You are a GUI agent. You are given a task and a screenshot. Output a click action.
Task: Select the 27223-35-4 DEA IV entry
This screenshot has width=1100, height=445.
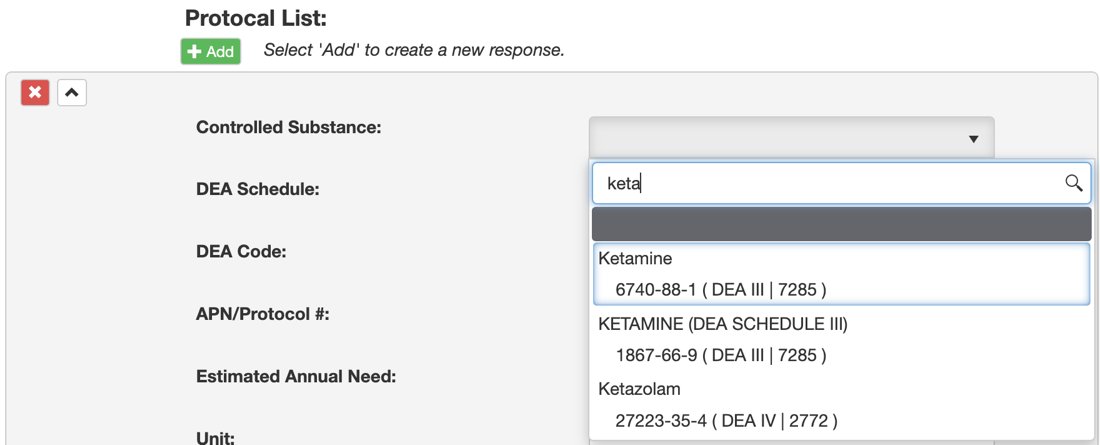[x=726, y=420]
